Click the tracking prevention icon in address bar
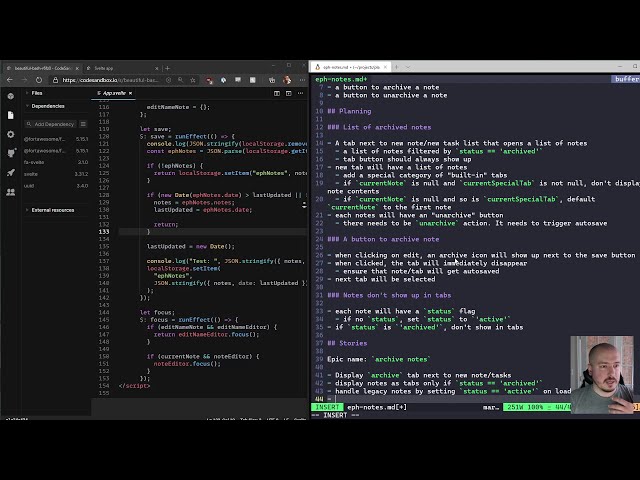Image resolution: width=640 pixels, height=480 pixels. click(x=168, y=80)
